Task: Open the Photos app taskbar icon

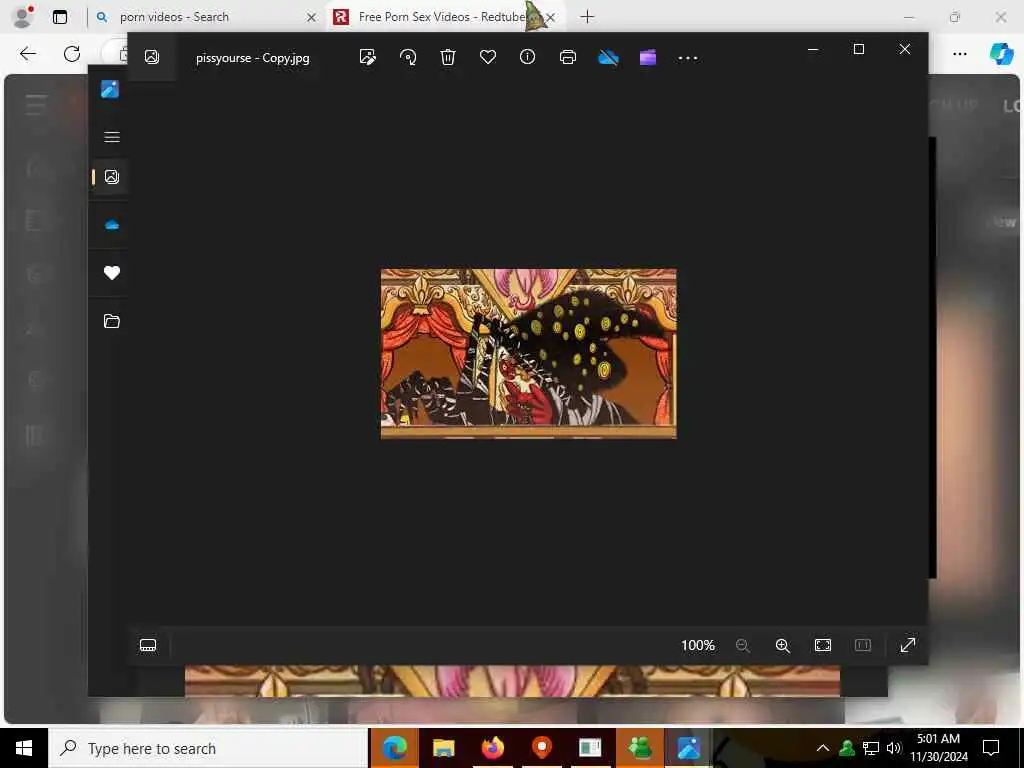Action: pos(688,748)
